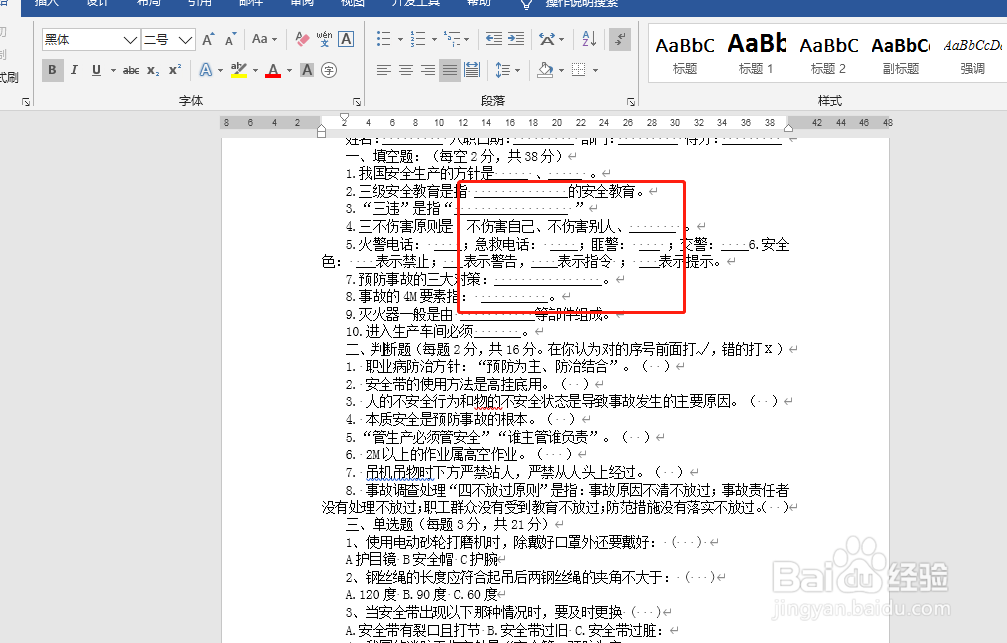The height and width of the screenshot is (643, 1007).
Task: Open font dialog launcher in 字体 group
Action: [356, 101]
